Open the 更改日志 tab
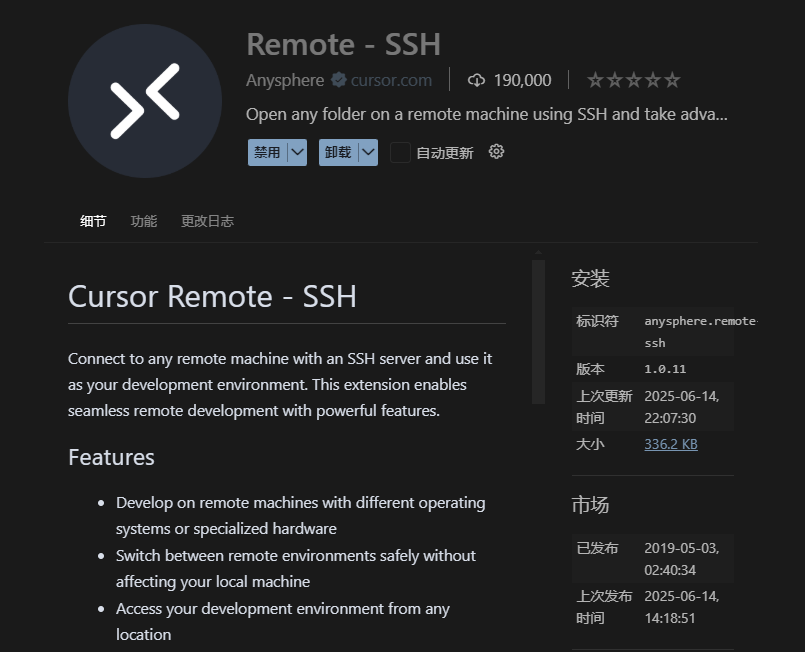Screen dimensions: 805x652 point(207,221)
